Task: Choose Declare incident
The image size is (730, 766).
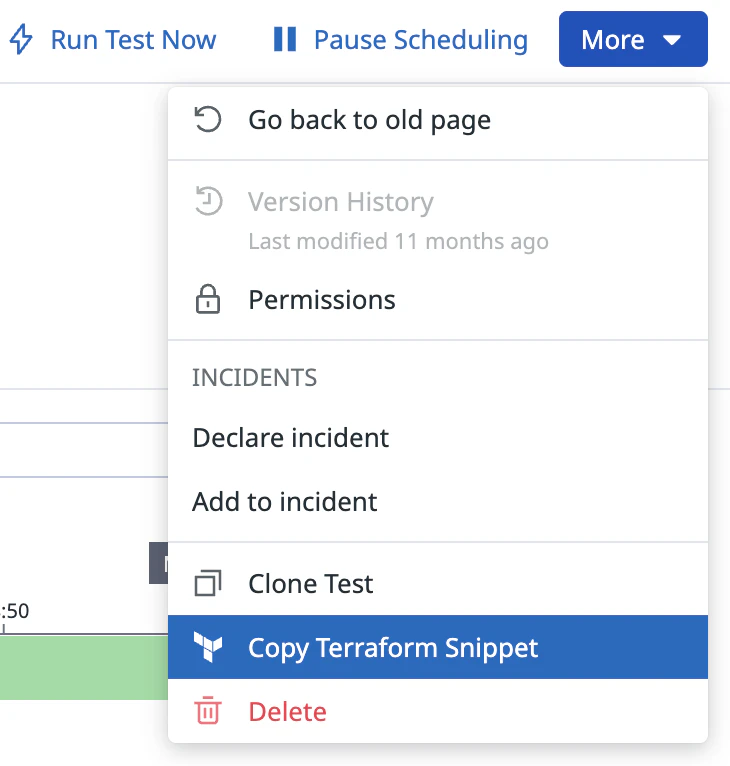Action: click(290, 438)
